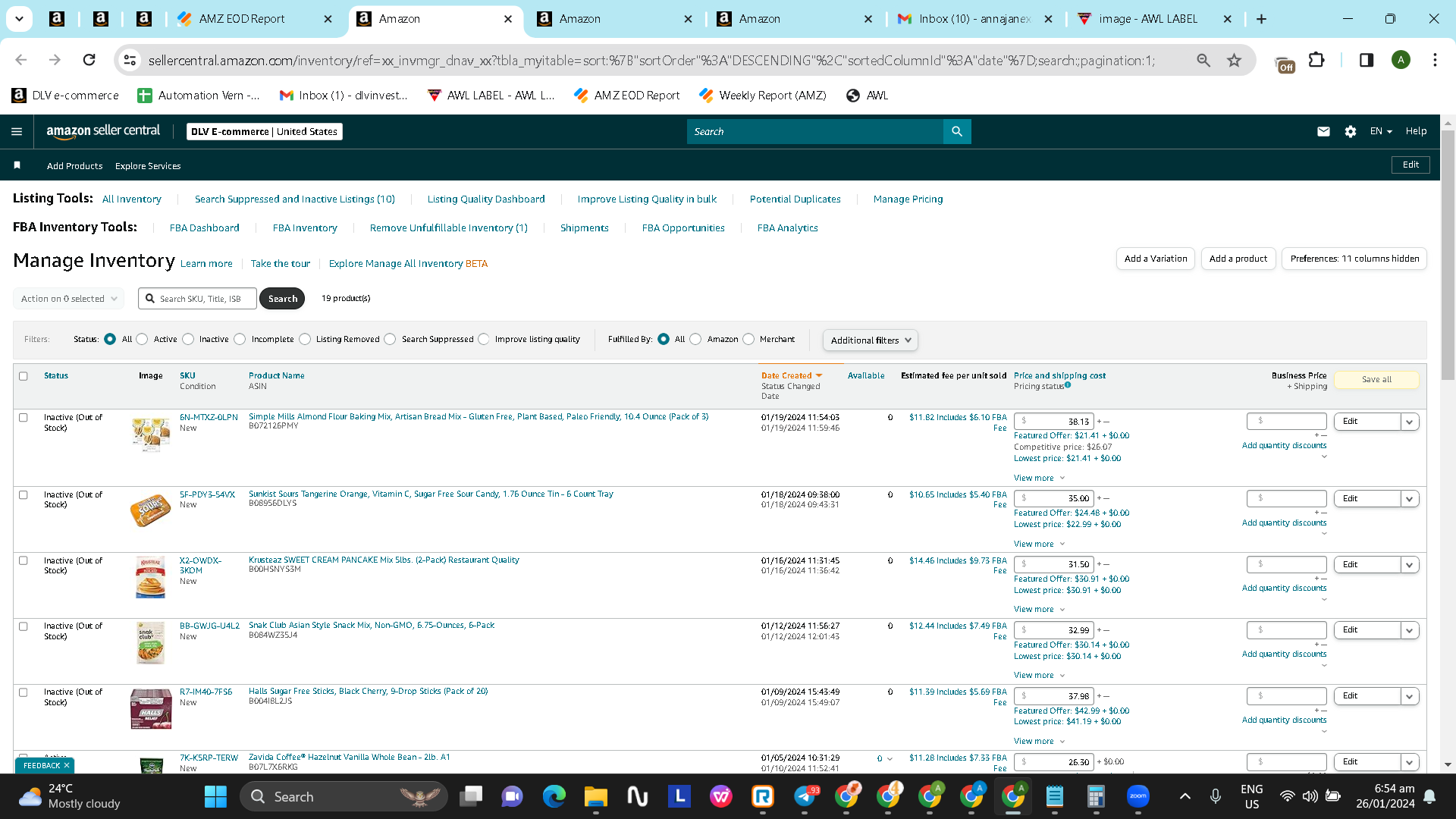Choose the Active status filter radio

coord(142,340)
